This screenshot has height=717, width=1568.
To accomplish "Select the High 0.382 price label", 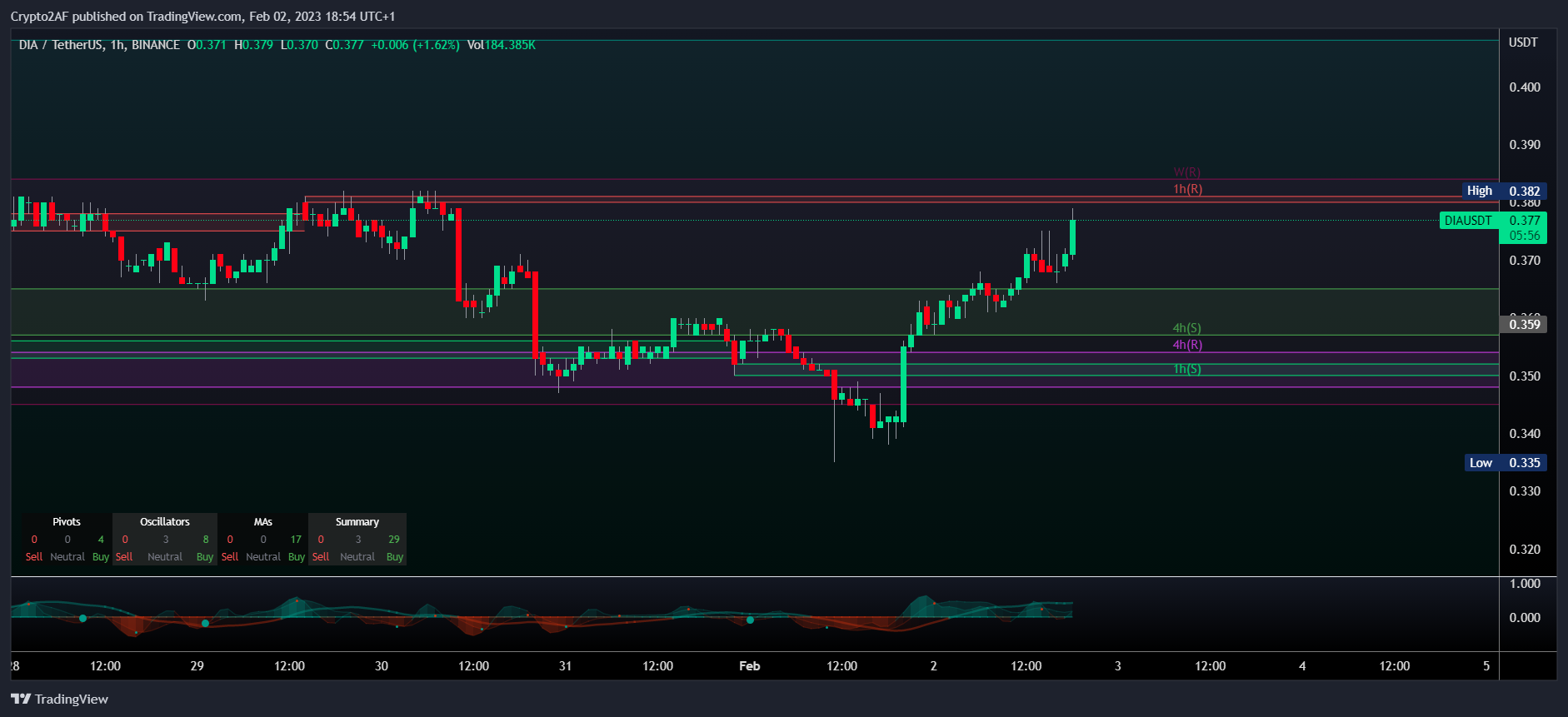I will click(x=1506, y=191).
